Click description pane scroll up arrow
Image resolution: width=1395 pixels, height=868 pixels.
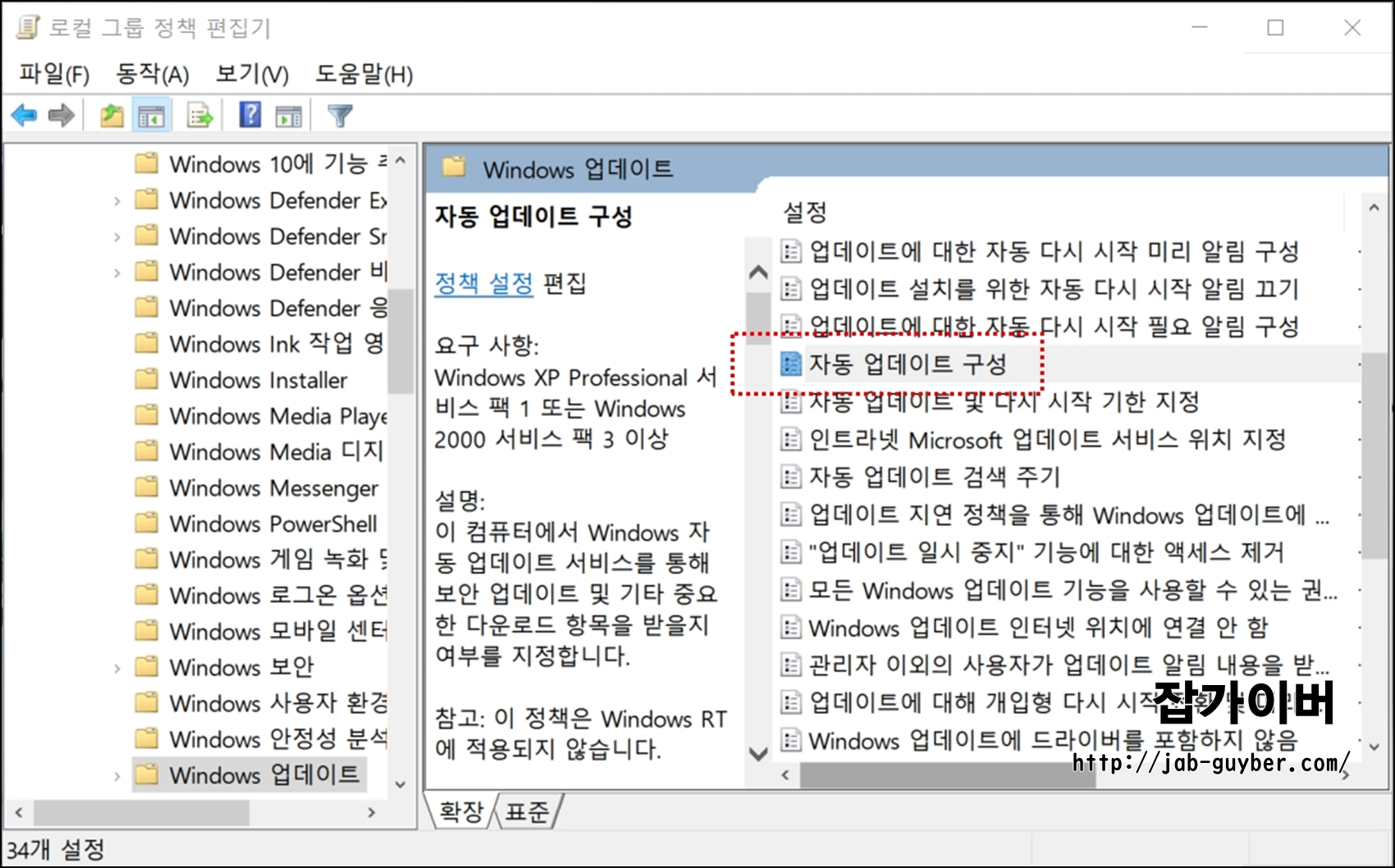coord(759,272)
